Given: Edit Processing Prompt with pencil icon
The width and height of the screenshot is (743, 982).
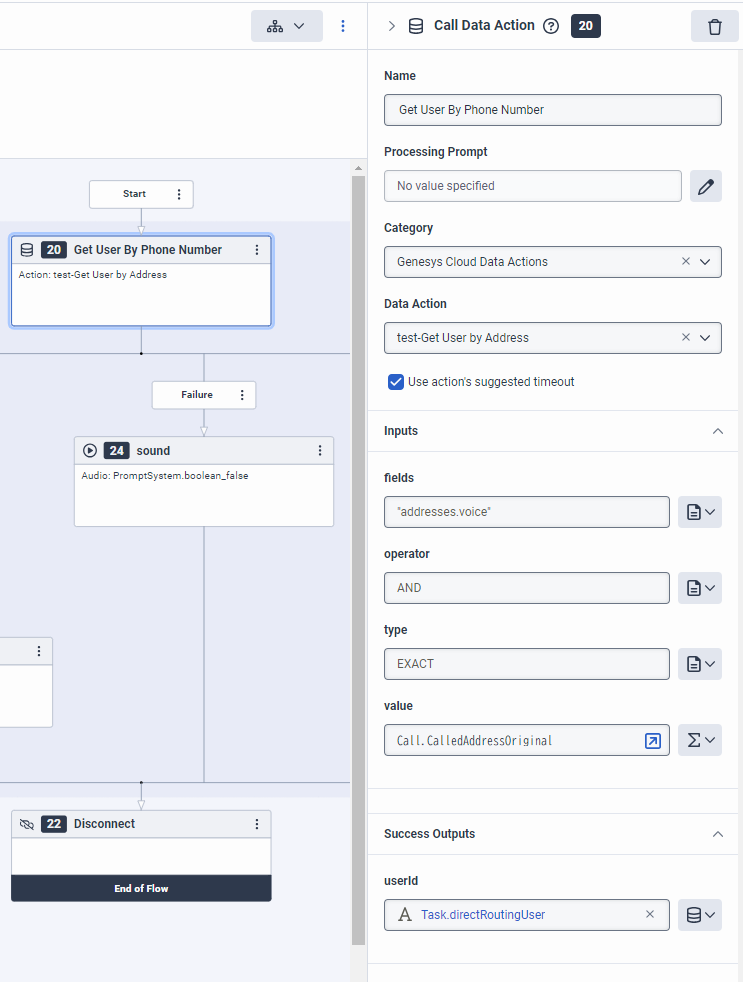Looking at the screenshot, I should pos(706,186).
